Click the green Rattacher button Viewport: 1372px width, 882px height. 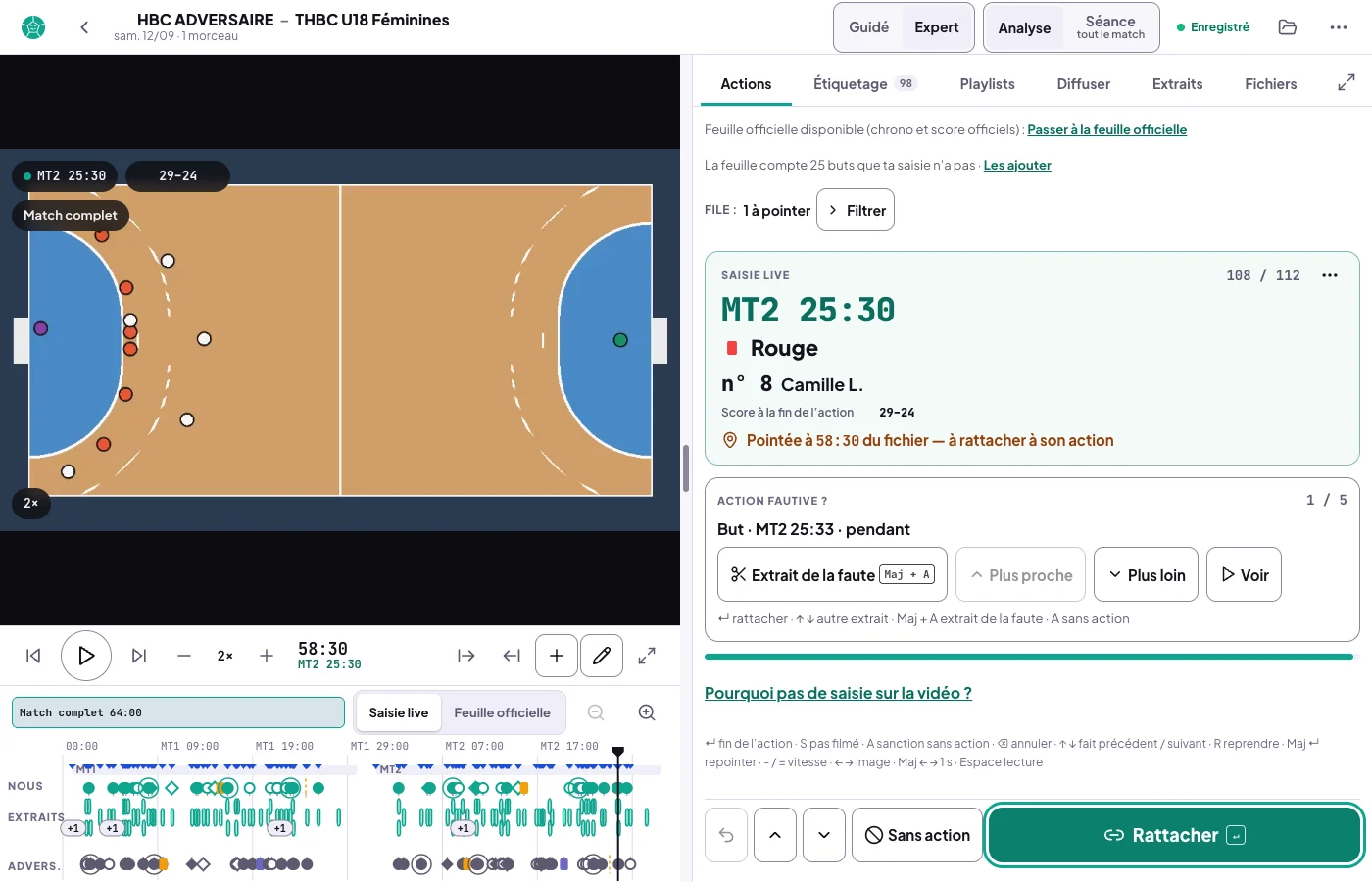pos(1175,835)
